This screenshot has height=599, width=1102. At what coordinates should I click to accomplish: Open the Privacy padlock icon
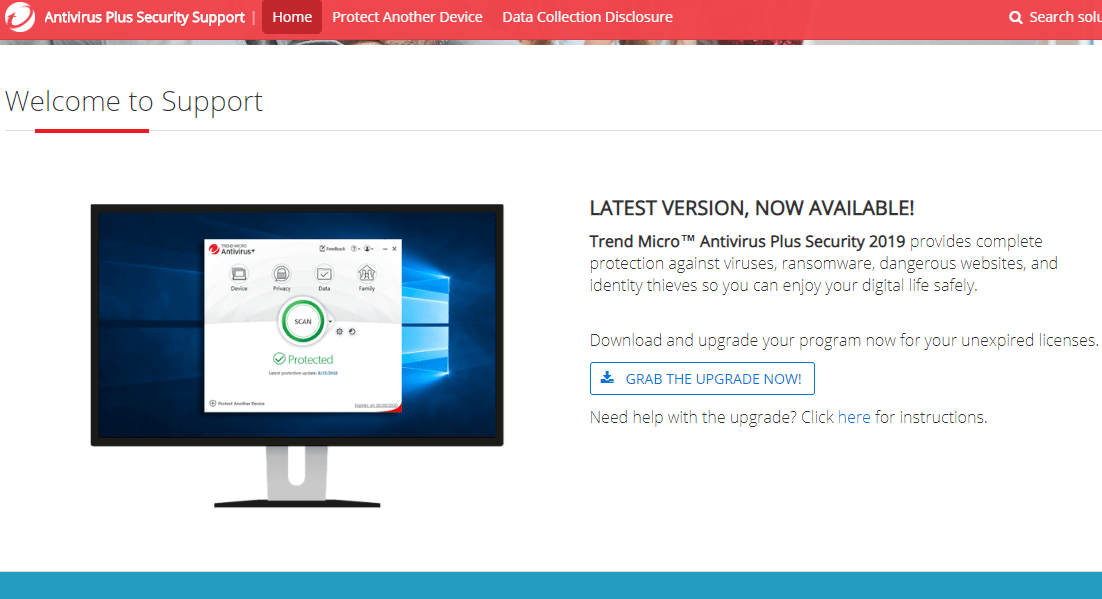coord(281,273)
